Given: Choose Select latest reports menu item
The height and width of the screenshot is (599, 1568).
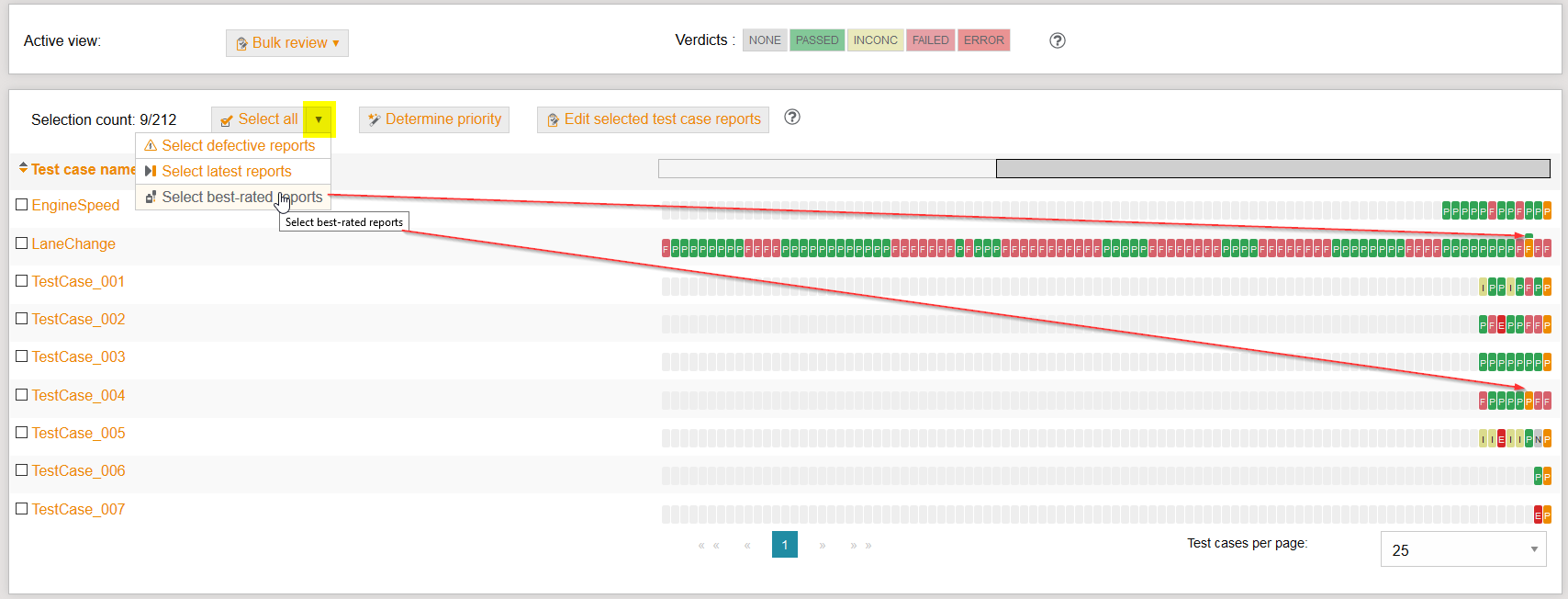Looking at the screenshot, I should point(226,172).
